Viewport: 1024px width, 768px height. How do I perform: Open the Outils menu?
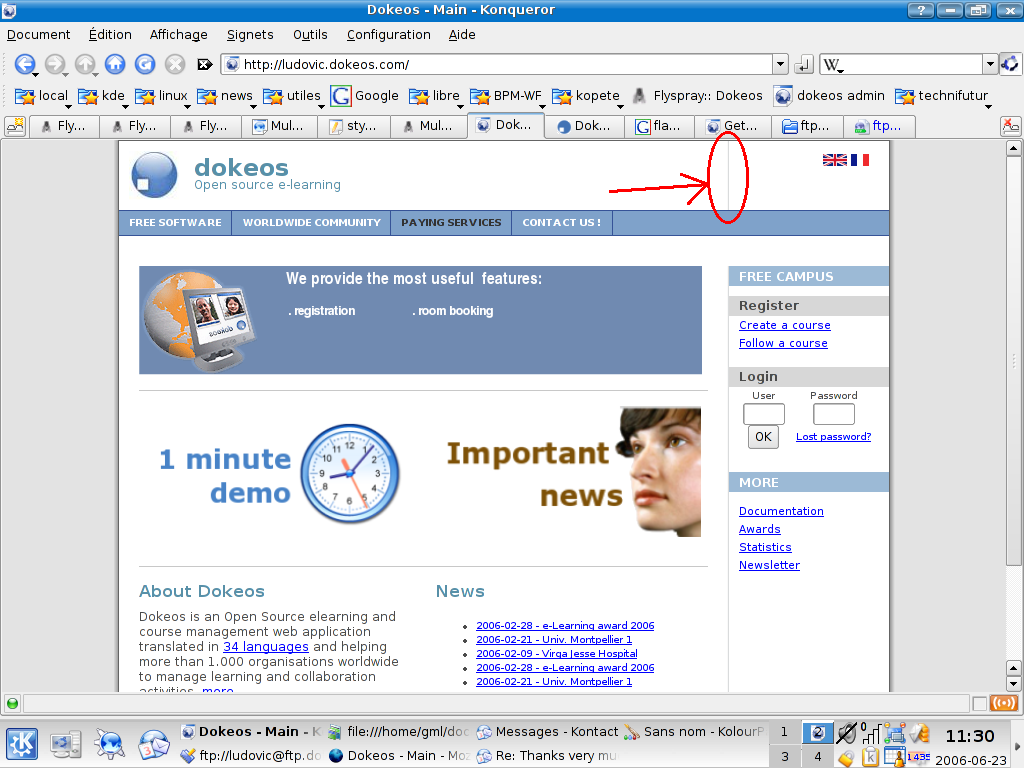[x=310, y=35]
